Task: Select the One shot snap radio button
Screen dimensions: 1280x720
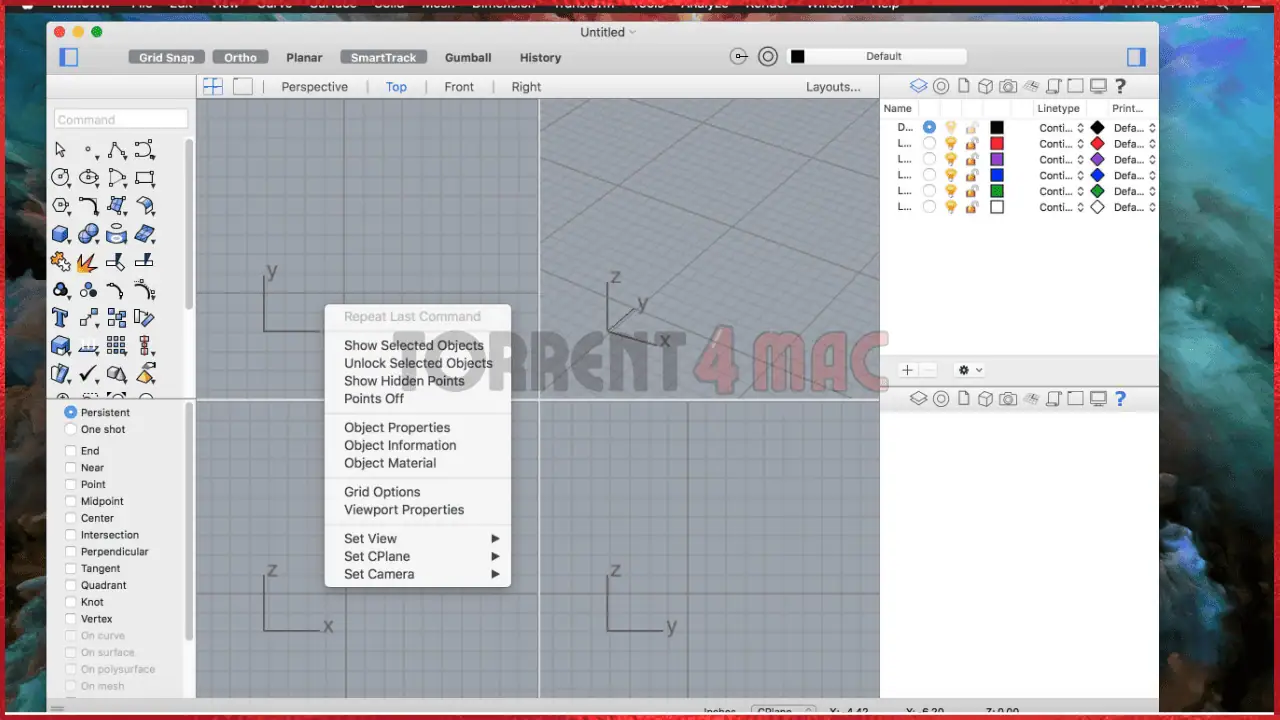Action: tap(70, 429)
